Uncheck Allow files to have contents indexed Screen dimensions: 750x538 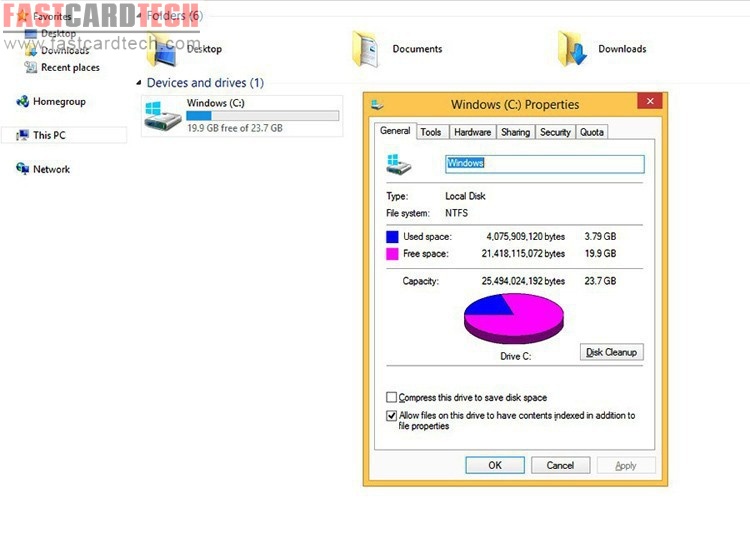391,415
